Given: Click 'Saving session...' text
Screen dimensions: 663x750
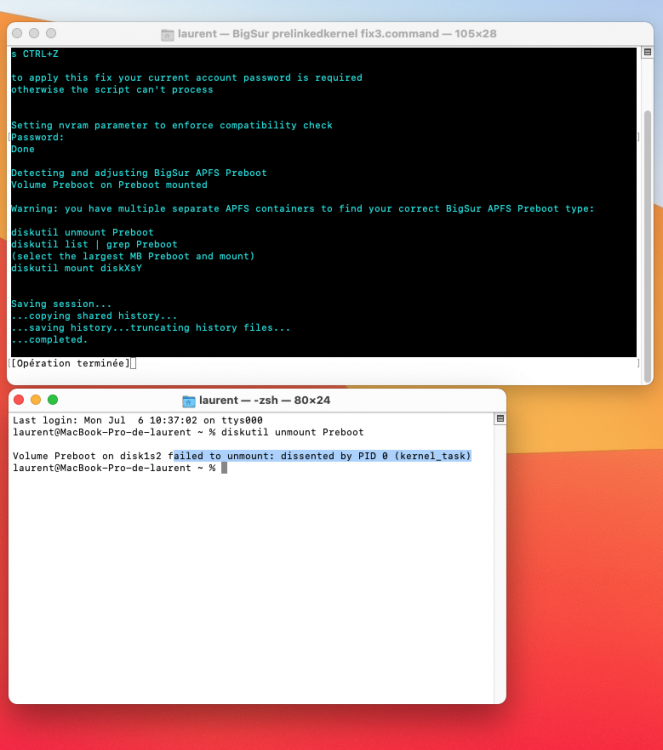Looking at the screenshot, I should (61, 304).
